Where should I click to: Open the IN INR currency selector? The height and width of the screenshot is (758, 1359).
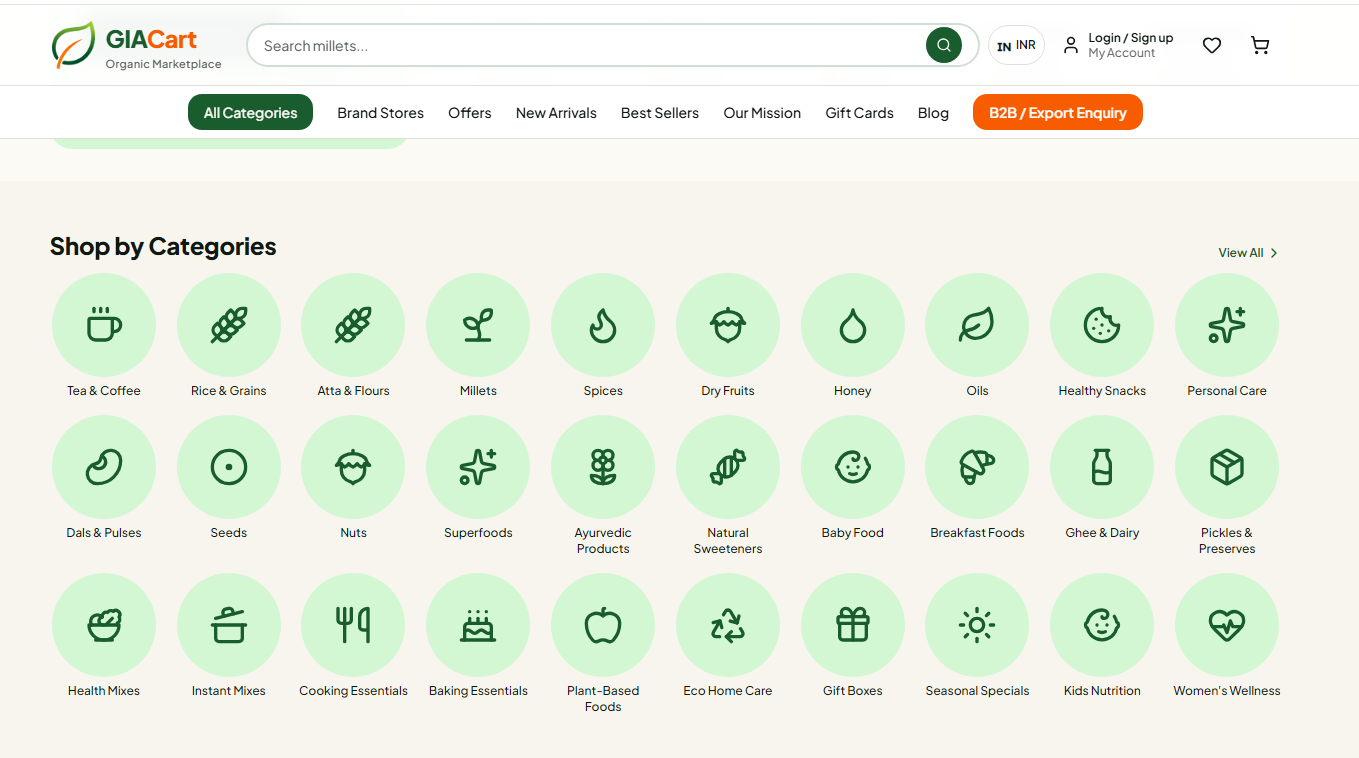point(1016,45)
